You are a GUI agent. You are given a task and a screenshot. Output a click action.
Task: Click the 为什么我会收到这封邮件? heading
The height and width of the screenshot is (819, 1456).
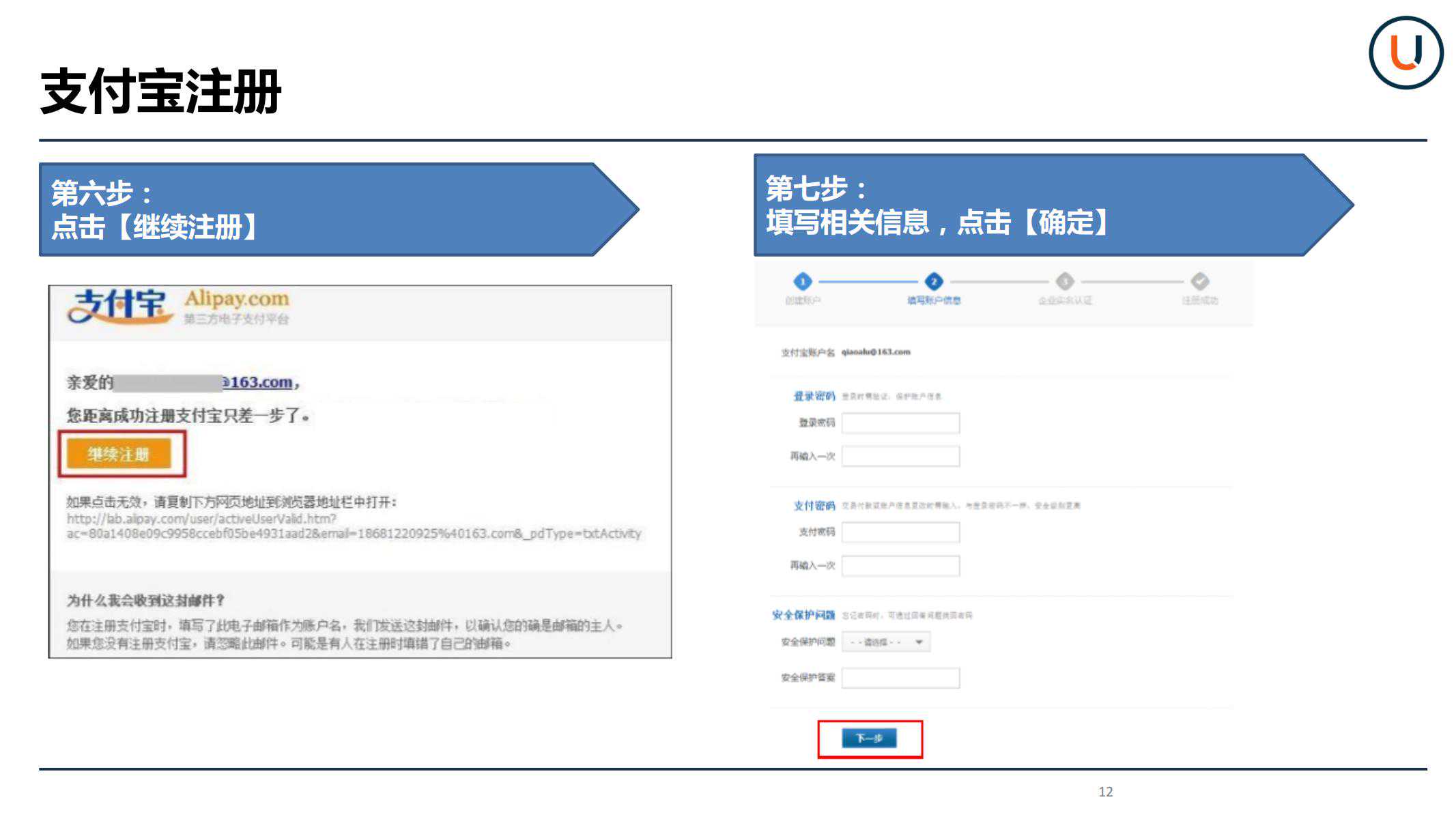coord(145,601)
